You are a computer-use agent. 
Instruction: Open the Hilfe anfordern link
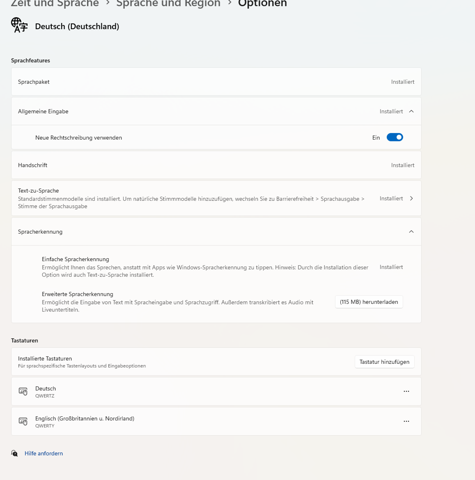click(44, 453)
